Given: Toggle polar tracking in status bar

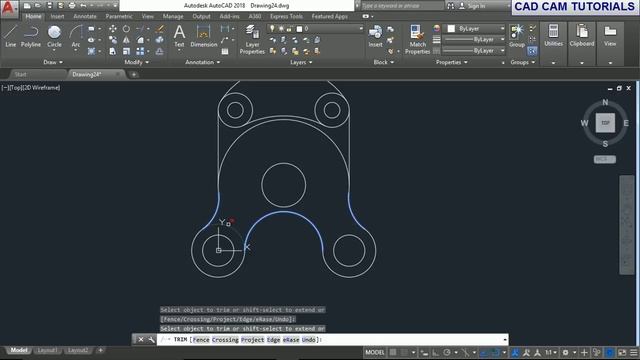Looking at the screenshot, I should pos(447,352).
